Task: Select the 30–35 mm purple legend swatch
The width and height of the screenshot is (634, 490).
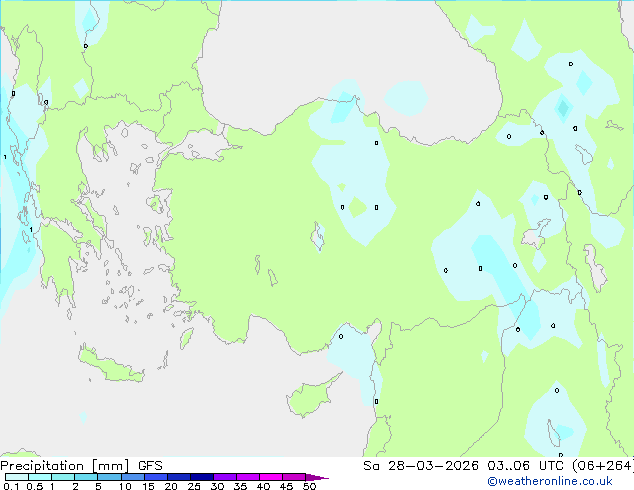Action: coord(225,477)
